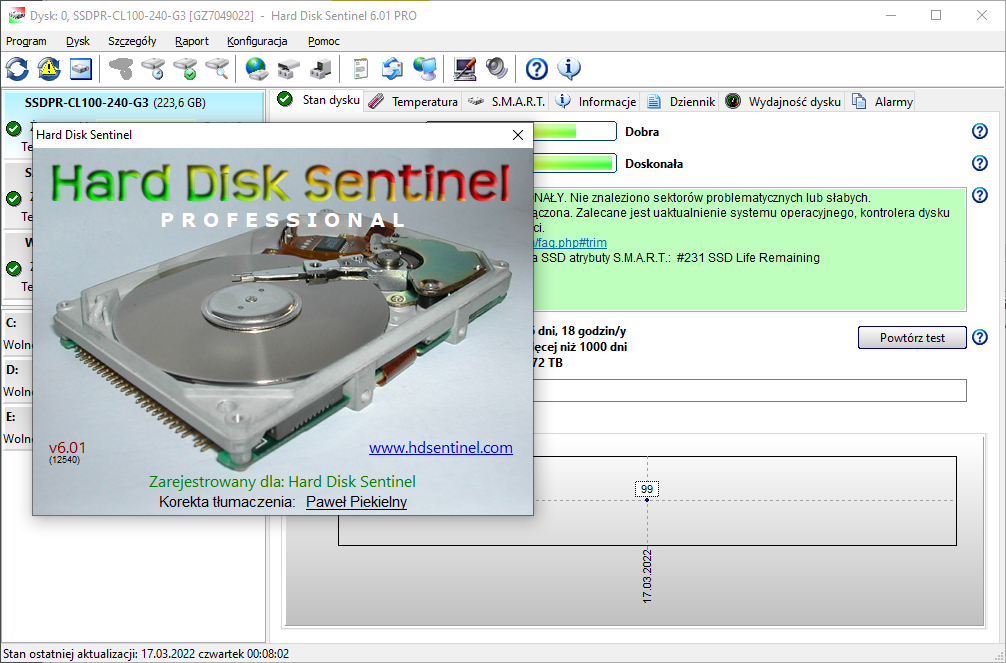The image size is (1006, 663).
Task: Click the '#231 SSD Life Remaining' attribute text
Action: [748, 258]
